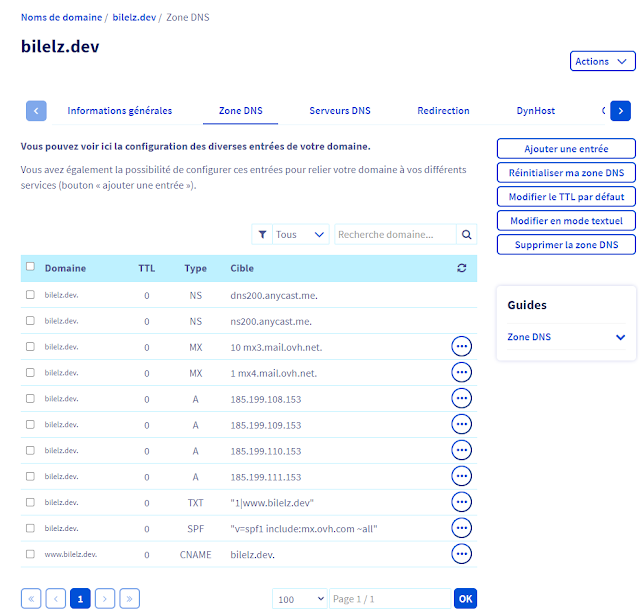The height and width of the screenshot is (614, 640).
Task: Check the SPF record checkbox
Action: tap(30, 528)
